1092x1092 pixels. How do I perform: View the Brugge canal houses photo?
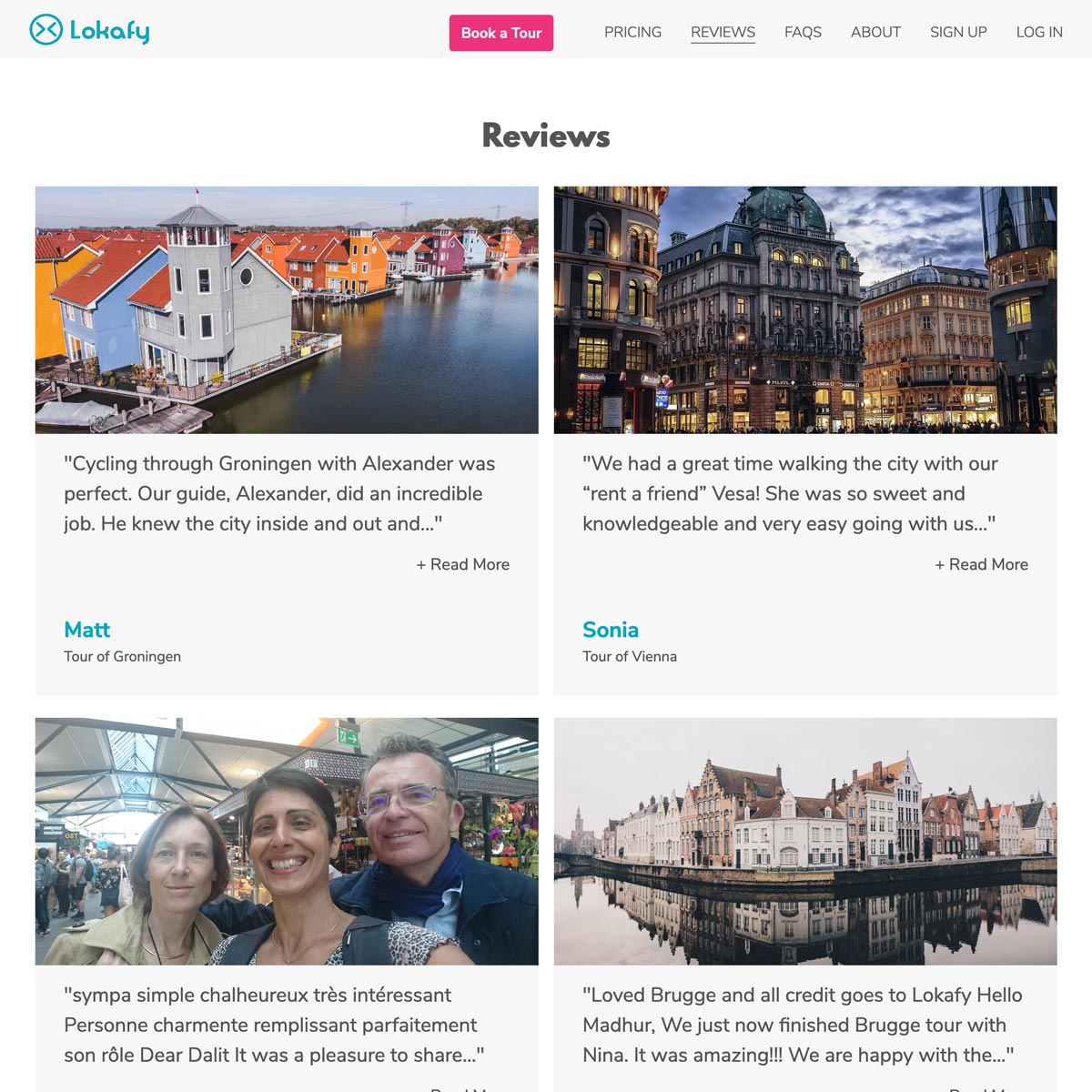coord(805,841)
